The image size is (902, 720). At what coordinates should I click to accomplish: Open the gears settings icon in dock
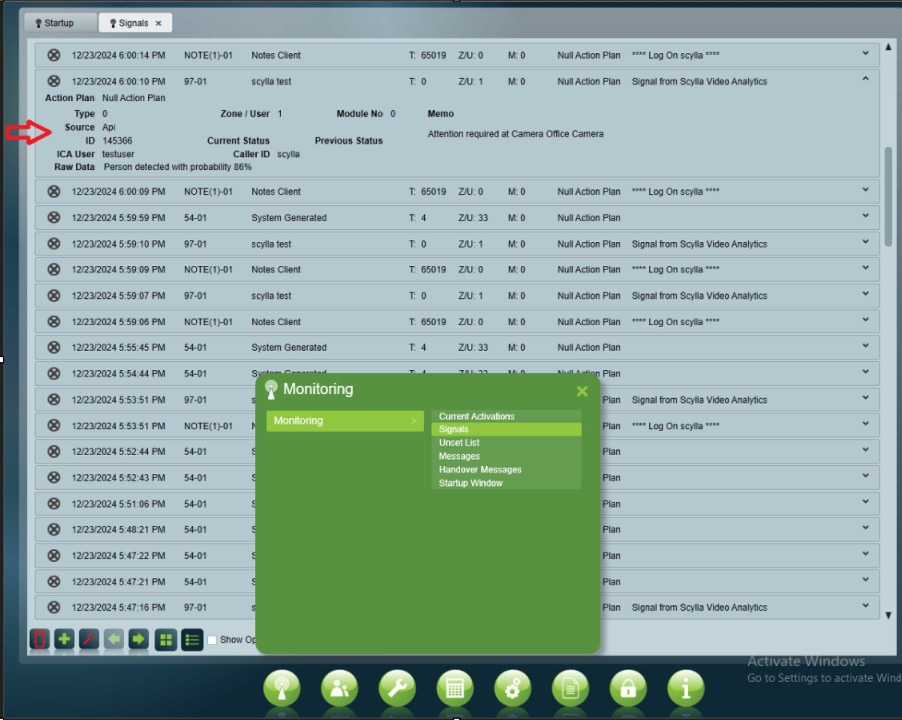click(x=513, y=688)
